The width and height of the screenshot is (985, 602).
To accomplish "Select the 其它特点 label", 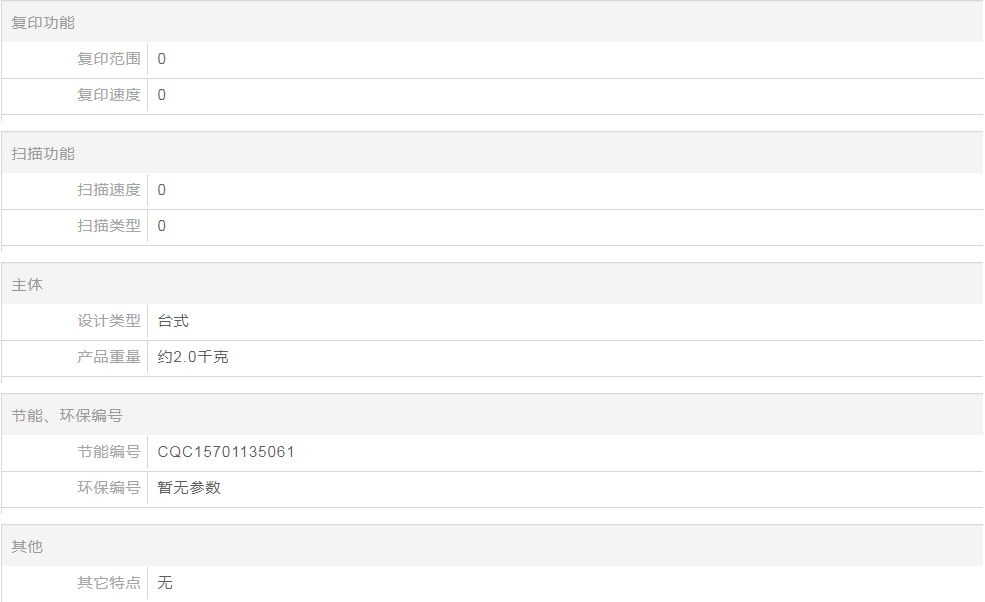I will tap(109, 583).
